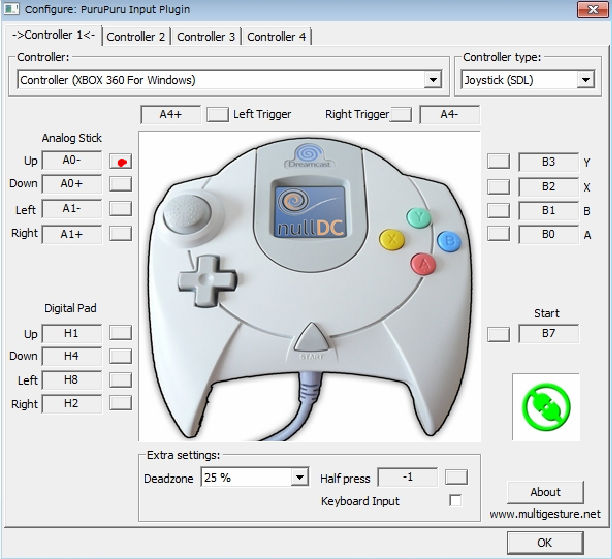Click the Left Trigger mapping button
This screenshot has width=612, height=559.
point(217,115)
